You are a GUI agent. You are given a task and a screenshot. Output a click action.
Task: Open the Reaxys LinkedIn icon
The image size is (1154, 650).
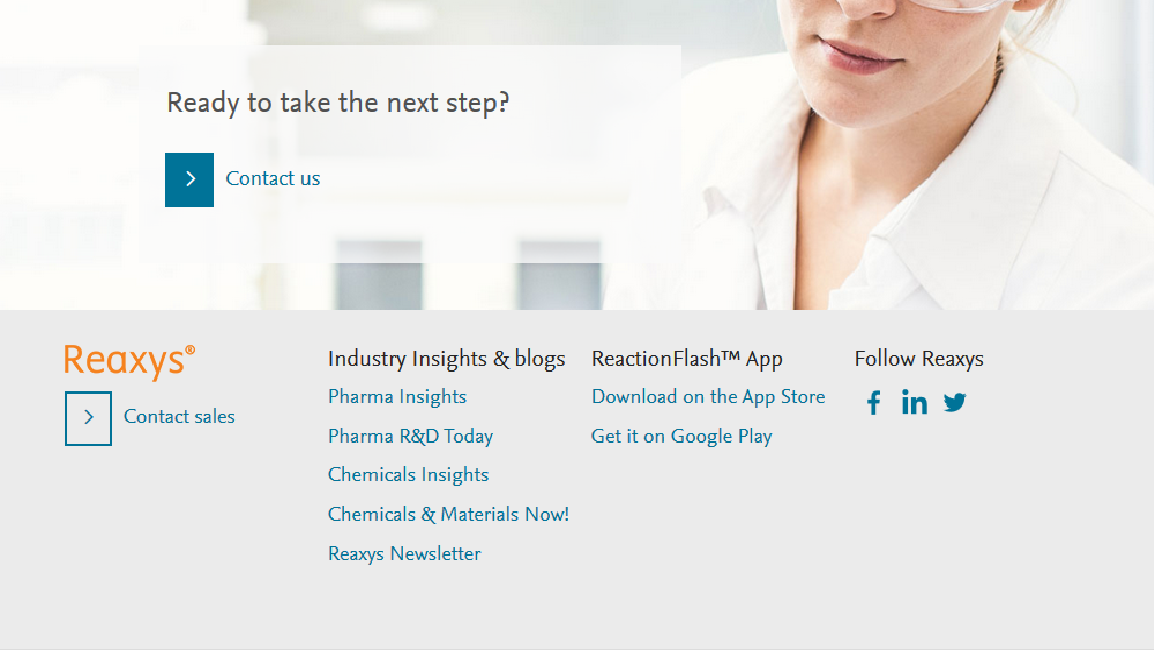(914, 402)
